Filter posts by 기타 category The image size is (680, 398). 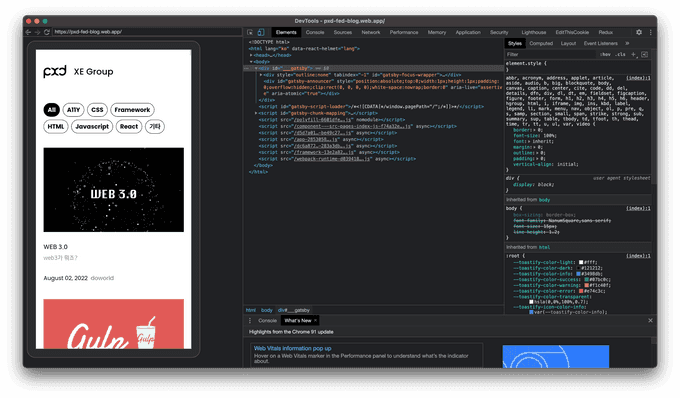(155, 127)
